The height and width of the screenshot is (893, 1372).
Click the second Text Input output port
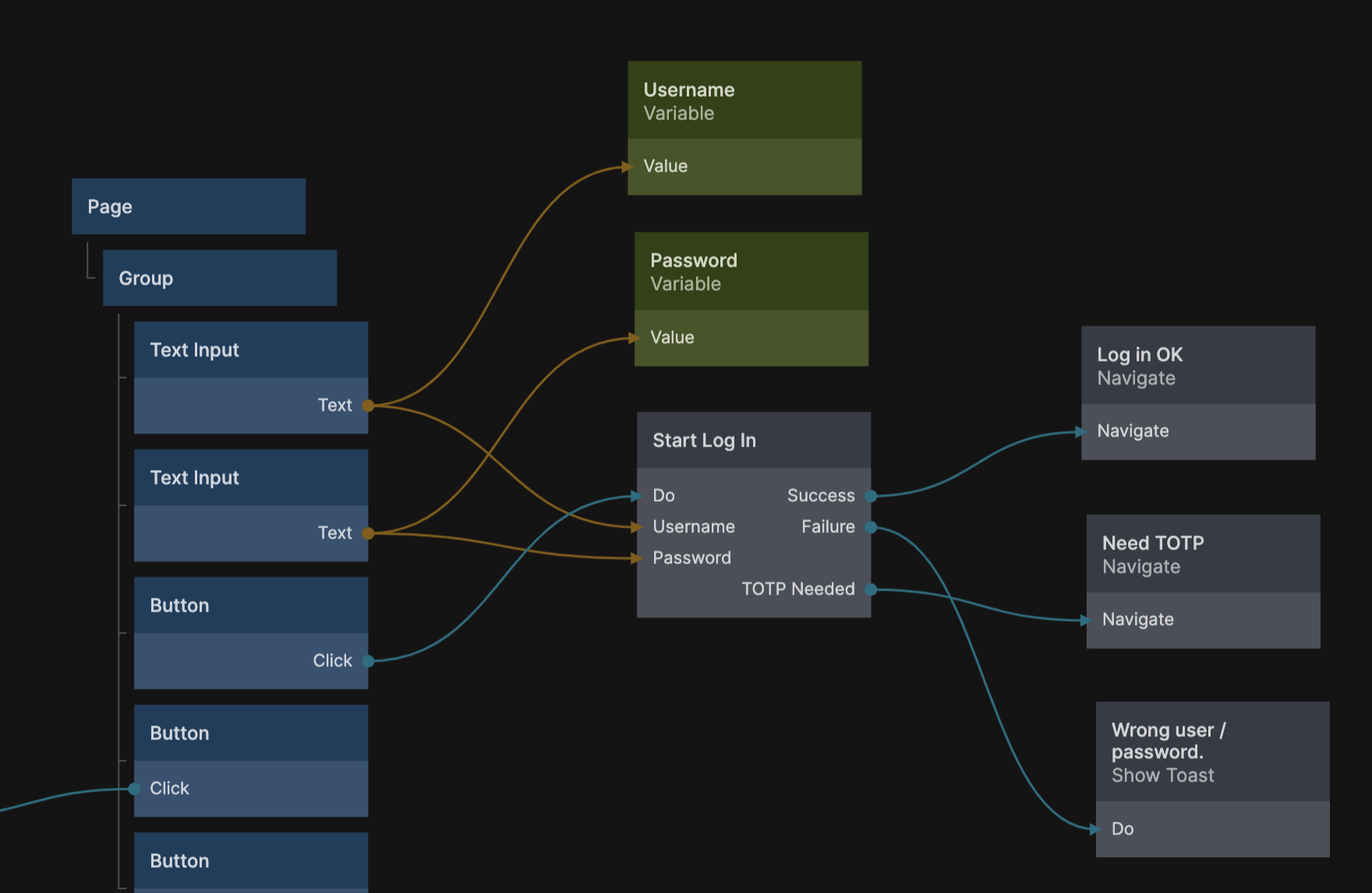tap(368, 533)
